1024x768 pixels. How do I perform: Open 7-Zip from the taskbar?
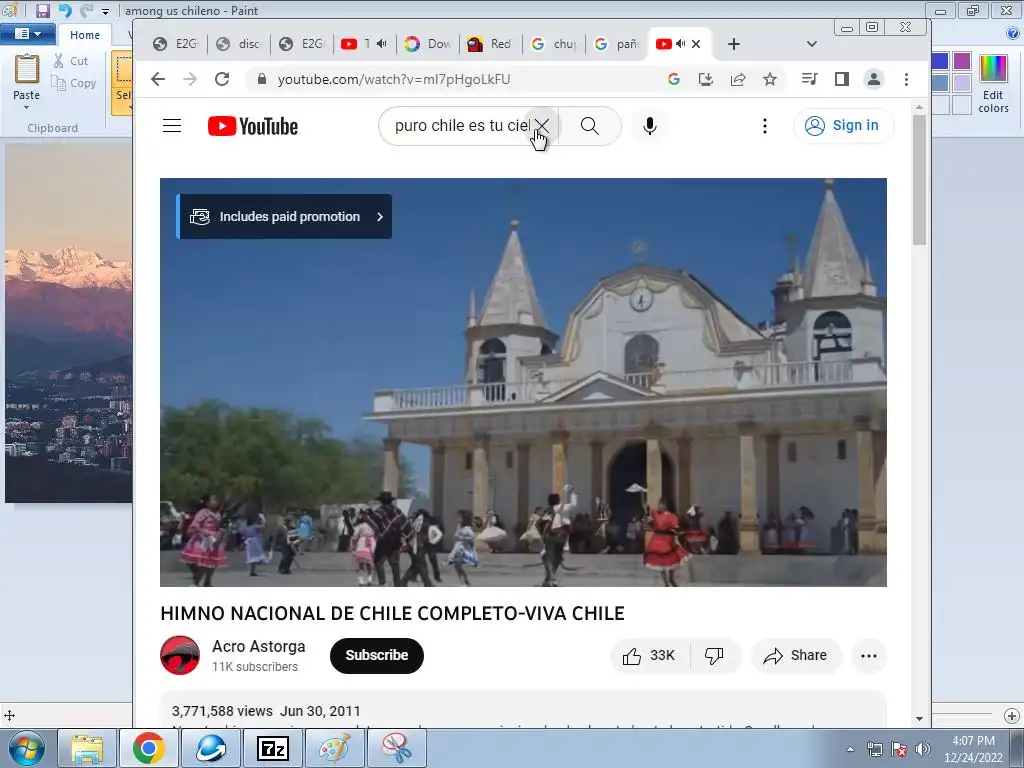pyautogui.click(x=272, y=748)
